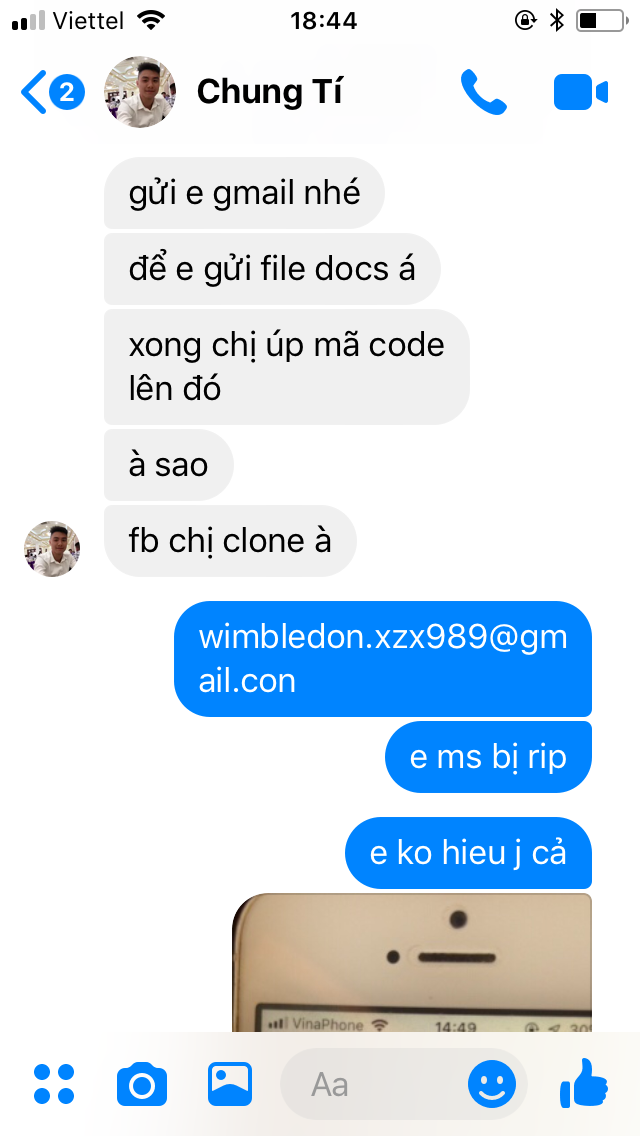Start a voice call with Chung Tí
640x1136 pixels.
point(483,92)
